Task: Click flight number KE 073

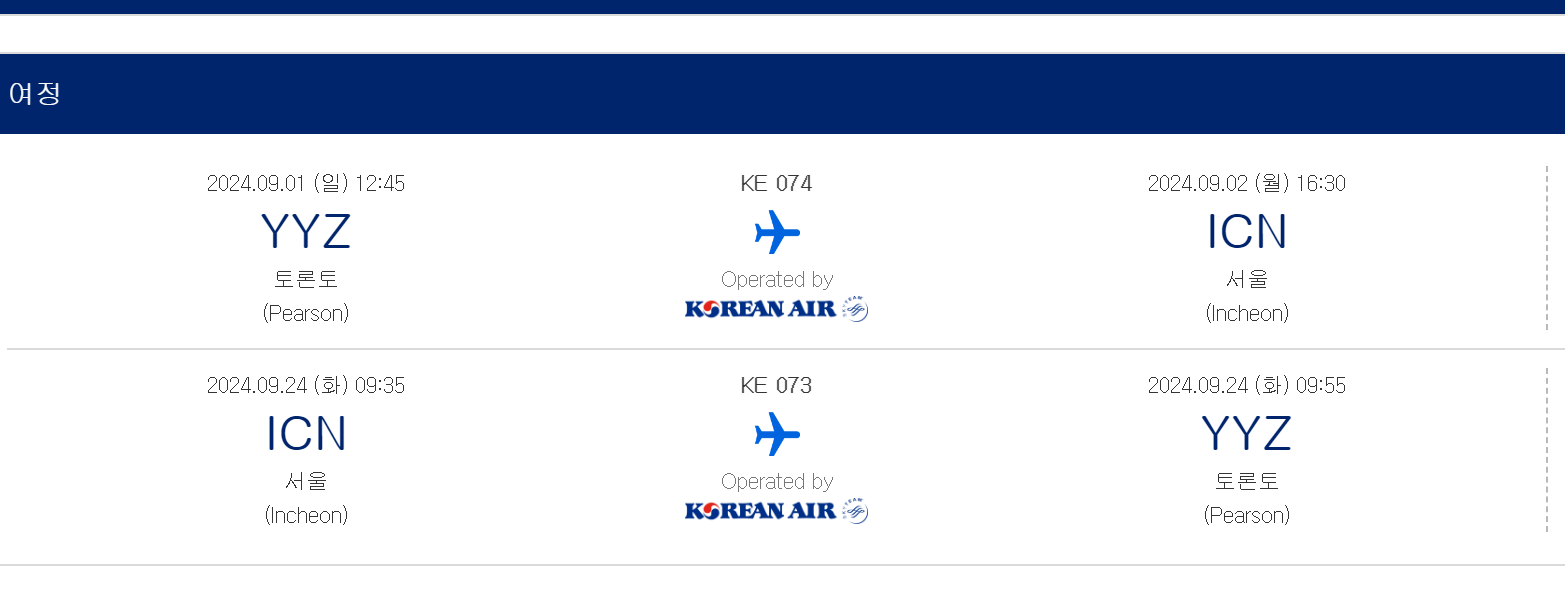Action: (x=776, y=386)
